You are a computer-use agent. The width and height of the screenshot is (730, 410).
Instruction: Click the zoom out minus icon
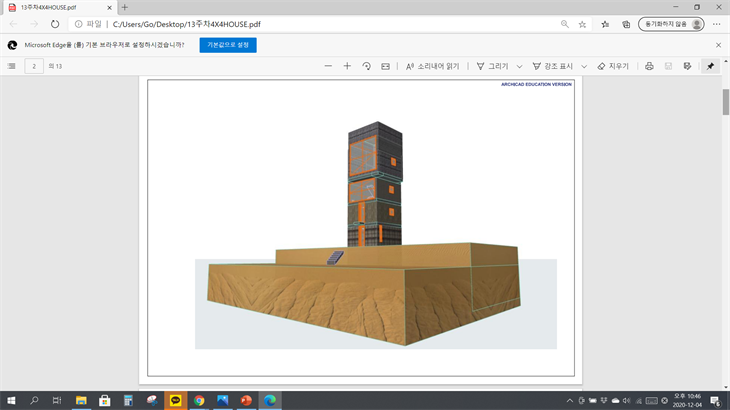tap(328, 66)
